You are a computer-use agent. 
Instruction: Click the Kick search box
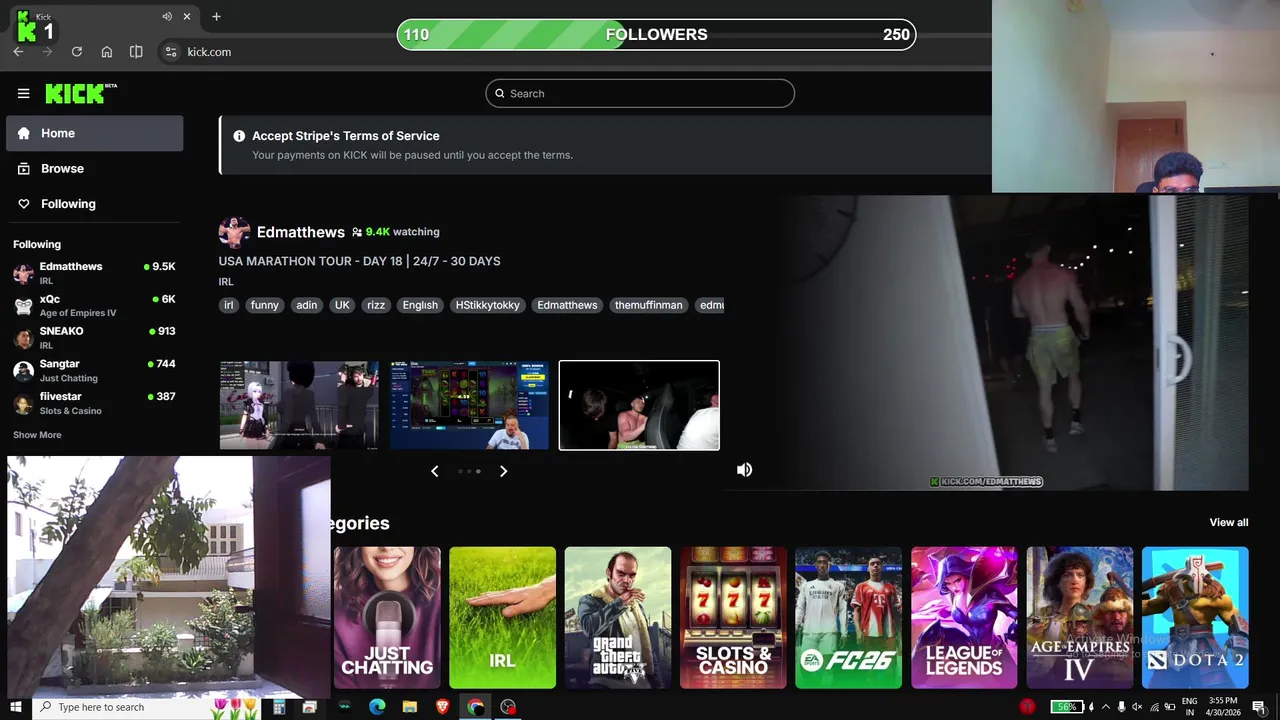click(640, 93)
